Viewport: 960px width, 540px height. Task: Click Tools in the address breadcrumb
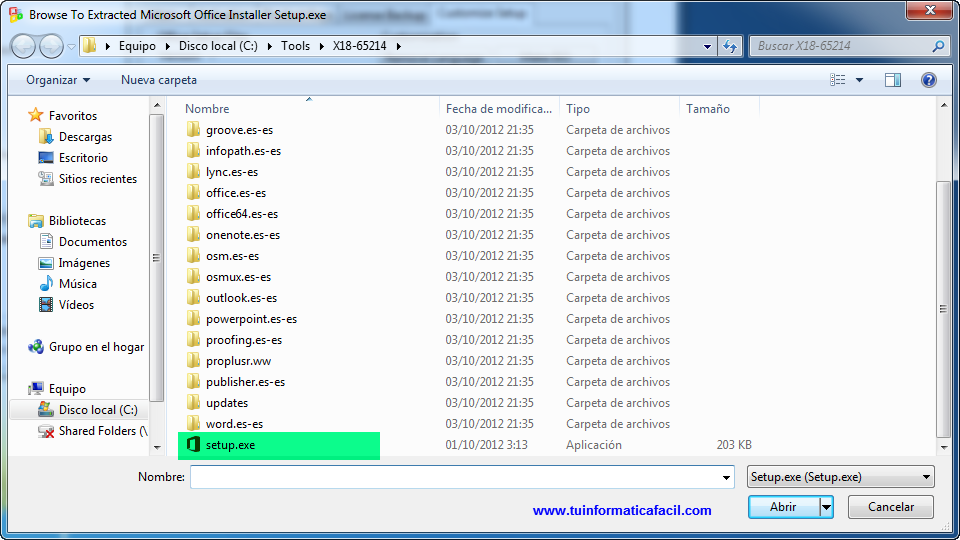click(x=296, y=46)
